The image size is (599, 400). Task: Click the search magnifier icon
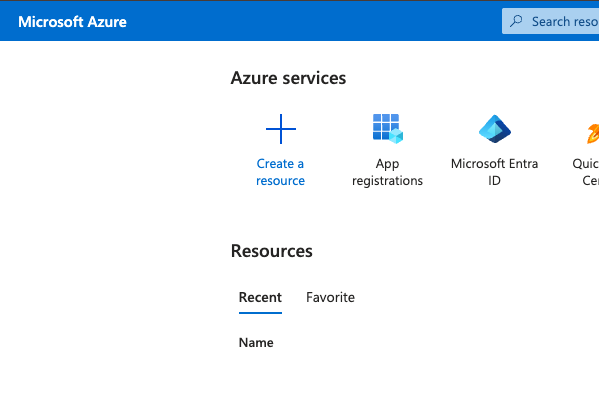click(516, 21)
